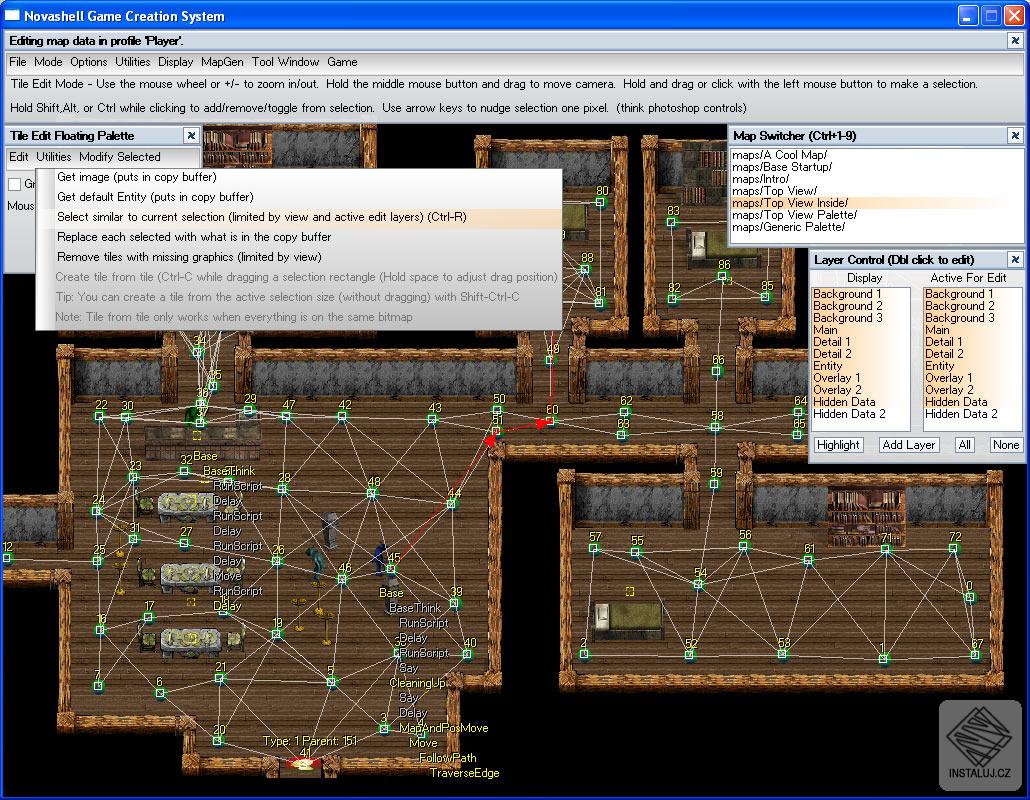
Task: Select path node 86 in upper room
Action: pos(722,277)
